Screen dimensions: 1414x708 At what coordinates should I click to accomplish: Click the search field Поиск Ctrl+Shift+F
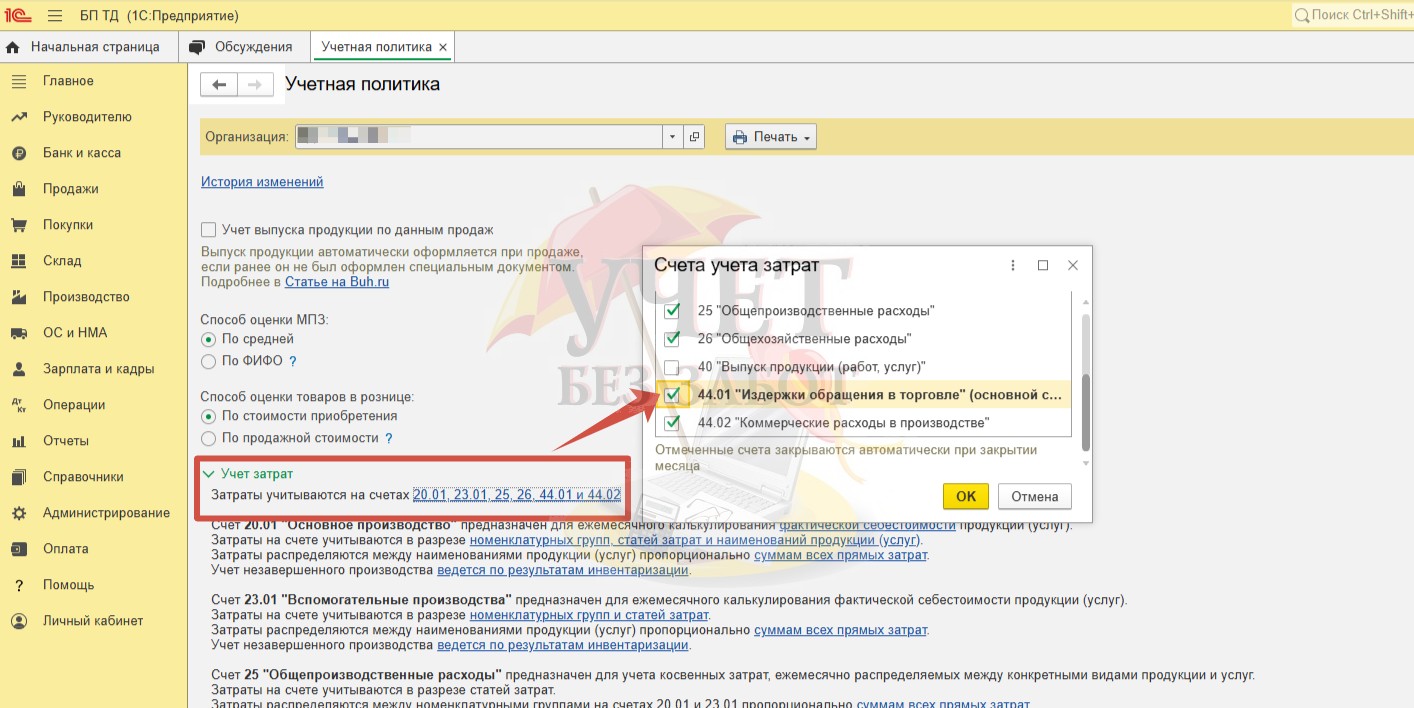pos(1354,16)
